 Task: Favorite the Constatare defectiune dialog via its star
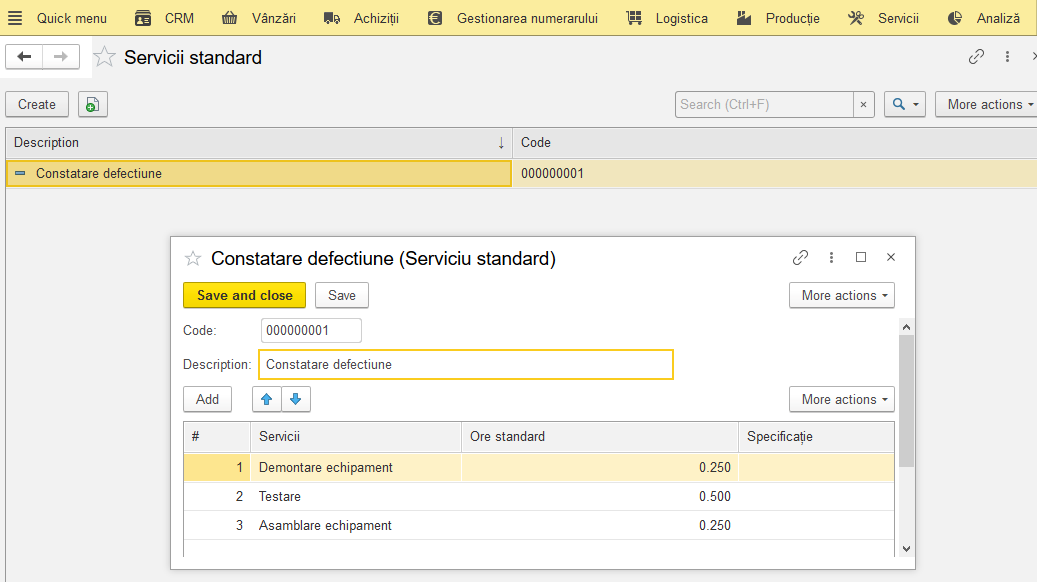pos(192,259)
